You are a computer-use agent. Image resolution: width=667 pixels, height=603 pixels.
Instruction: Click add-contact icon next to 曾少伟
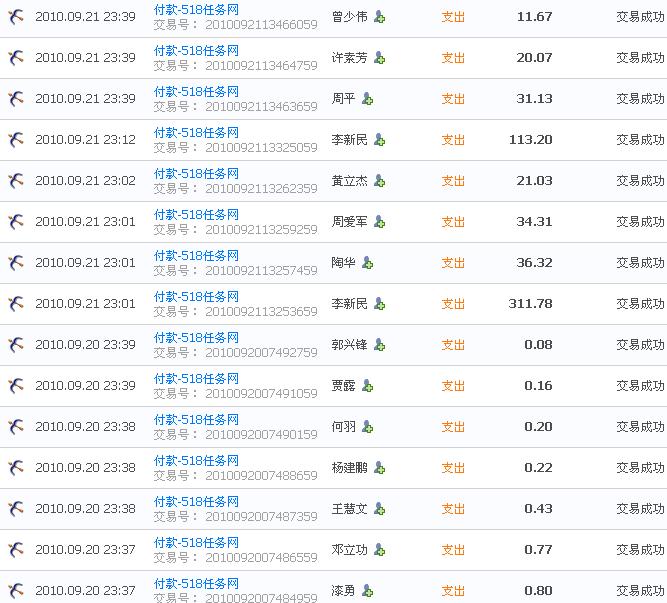pyautogui.click(x=380, y=17)
